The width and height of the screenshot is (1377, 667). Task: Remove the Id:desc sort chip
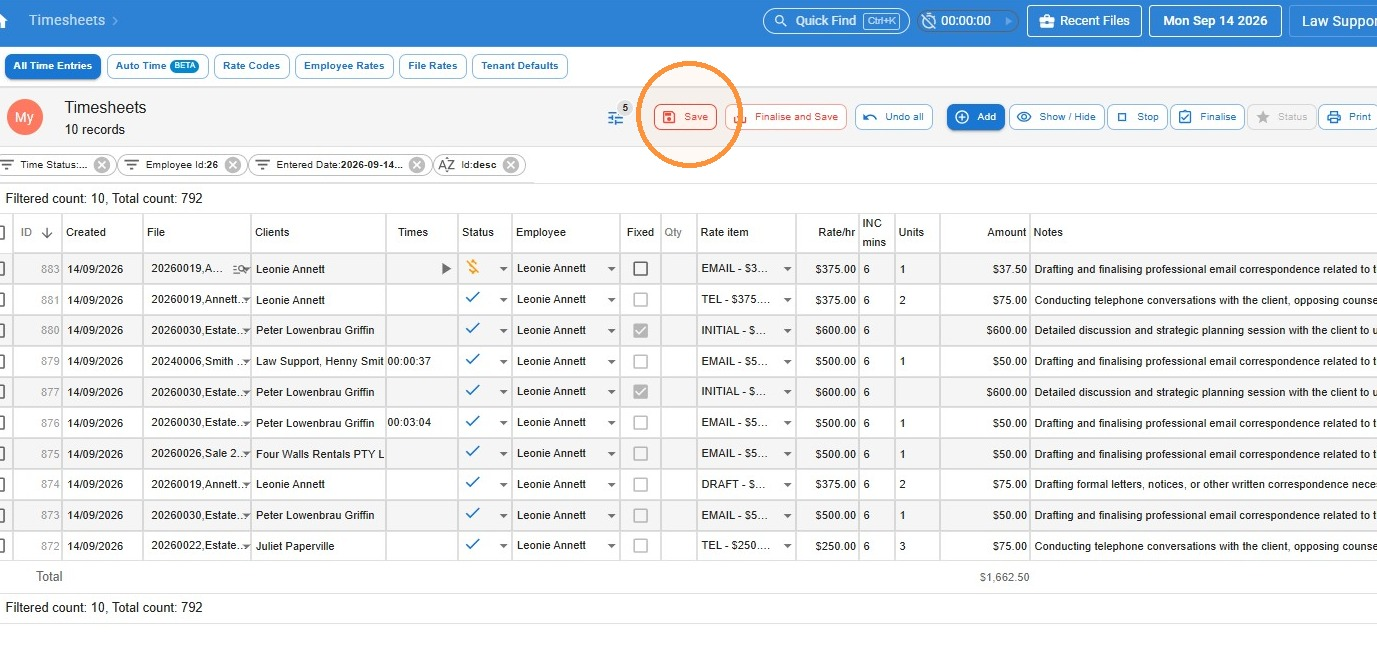pyautogui.click(x=511, y=165)
